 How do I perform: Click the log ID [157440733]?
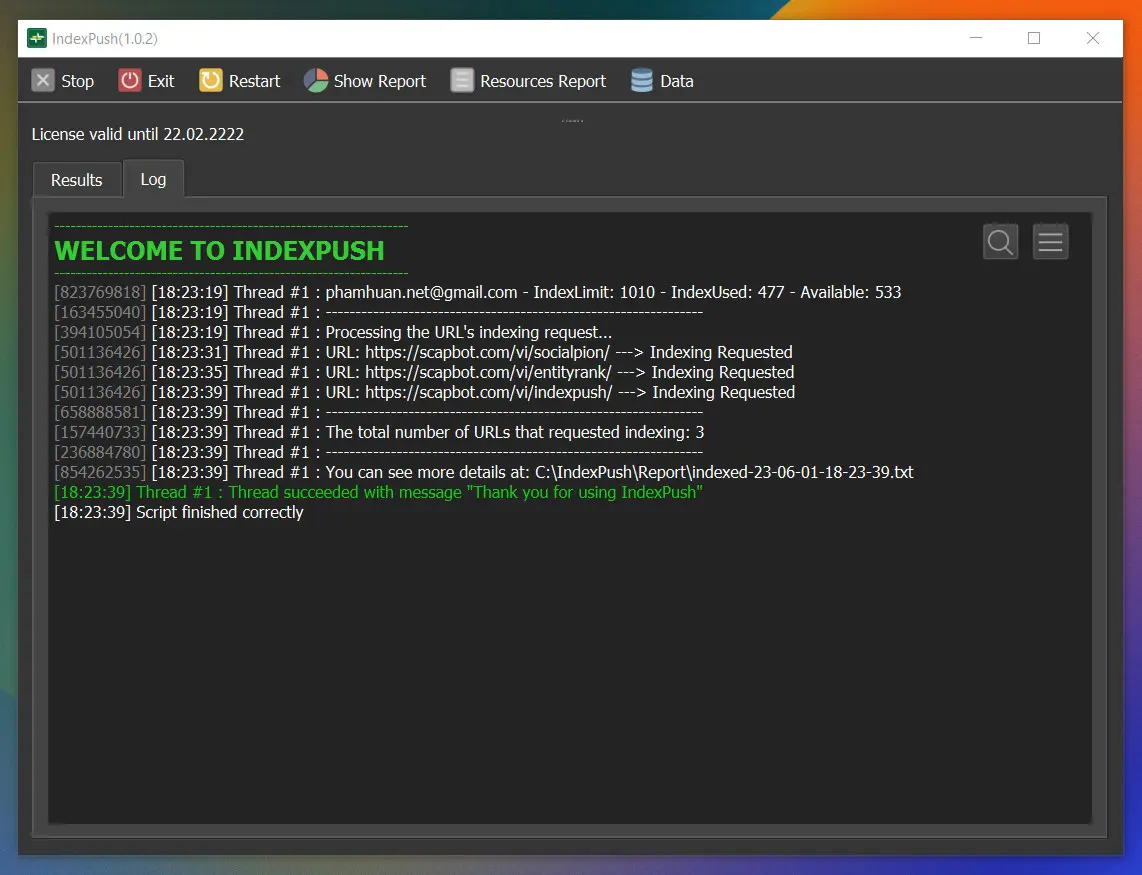pyautogui.click(x=101, y=432)
